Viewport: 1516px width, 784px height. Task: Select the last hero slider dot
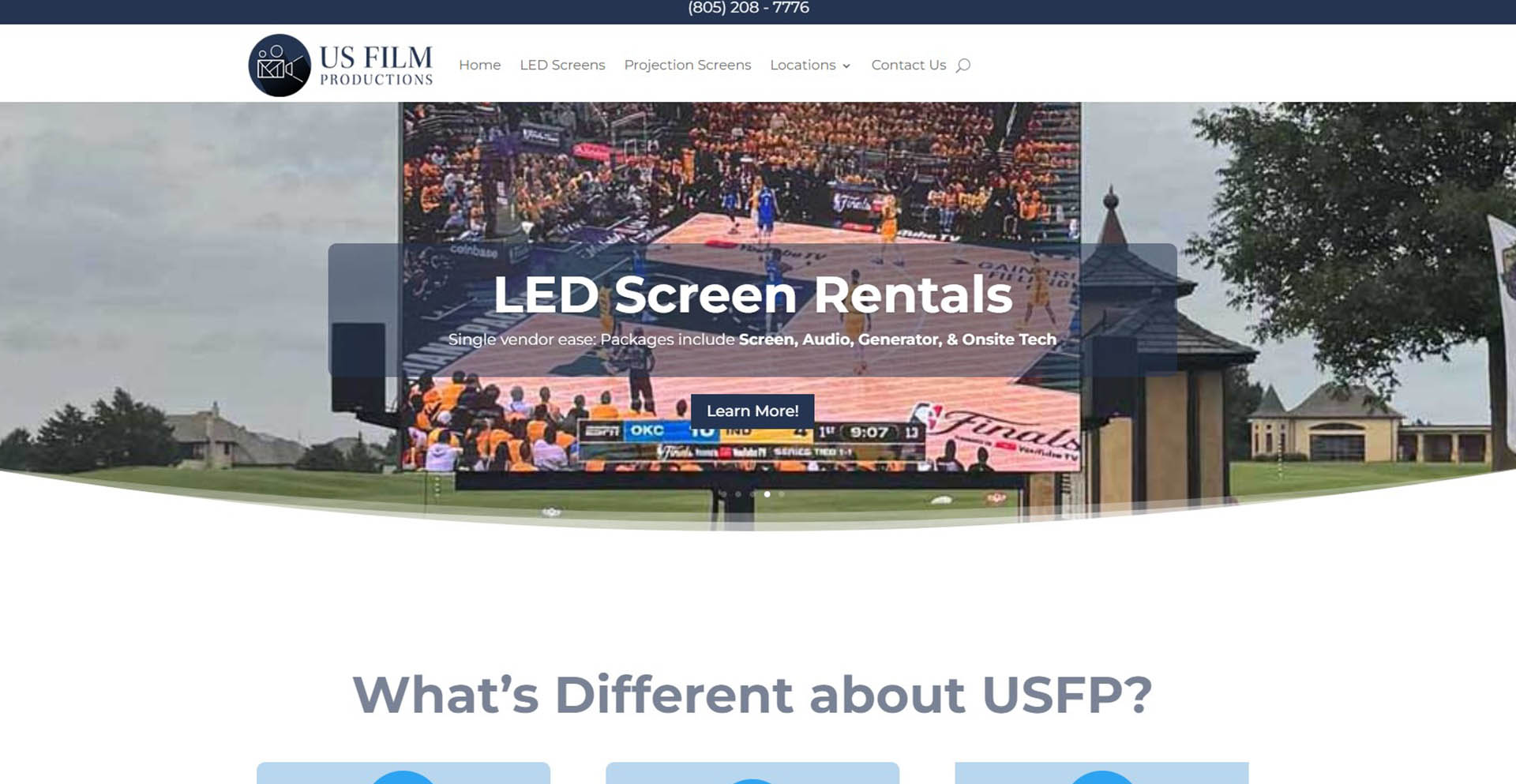click(782, 494)
